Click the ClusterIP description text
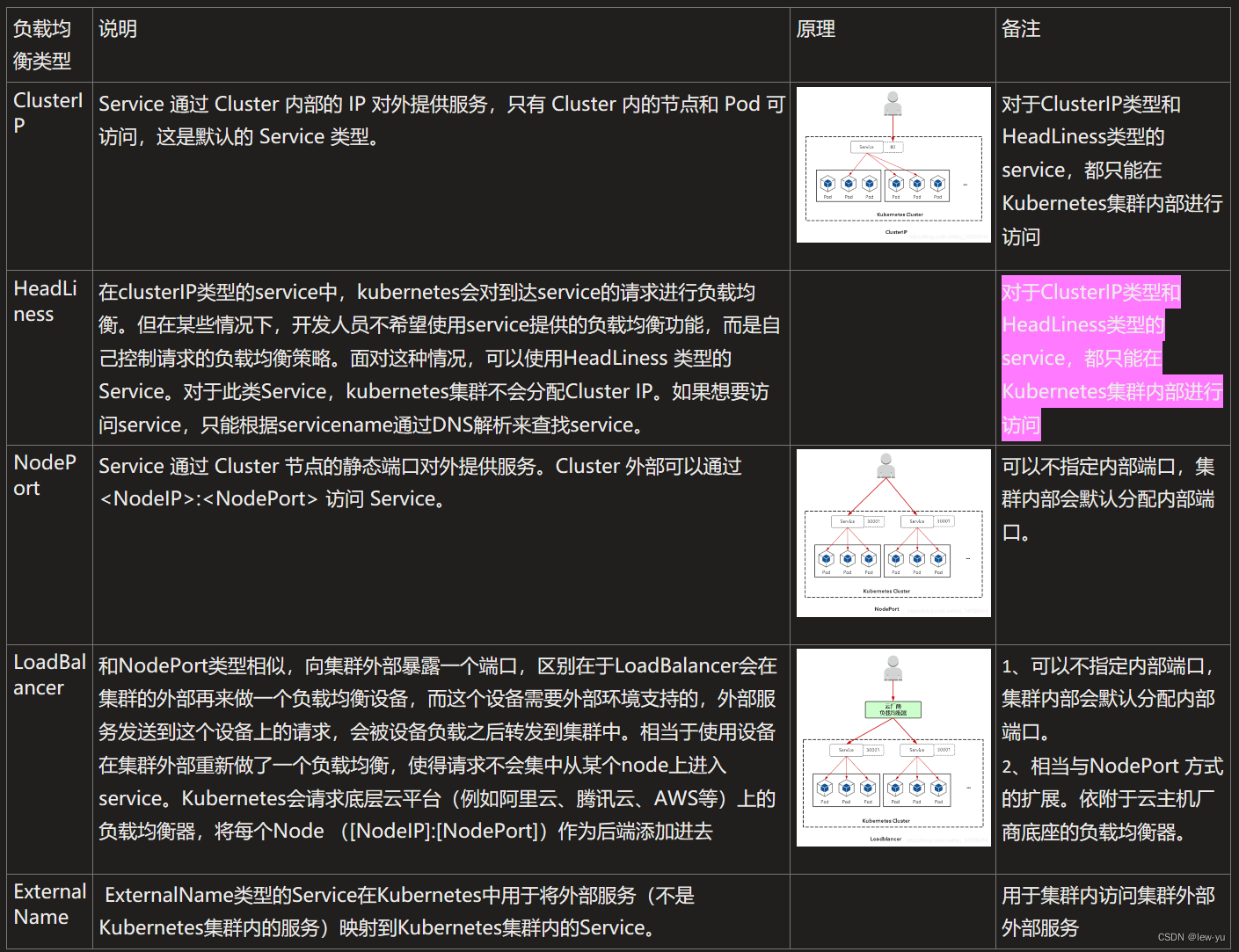1239x952 pixels. 441,120
